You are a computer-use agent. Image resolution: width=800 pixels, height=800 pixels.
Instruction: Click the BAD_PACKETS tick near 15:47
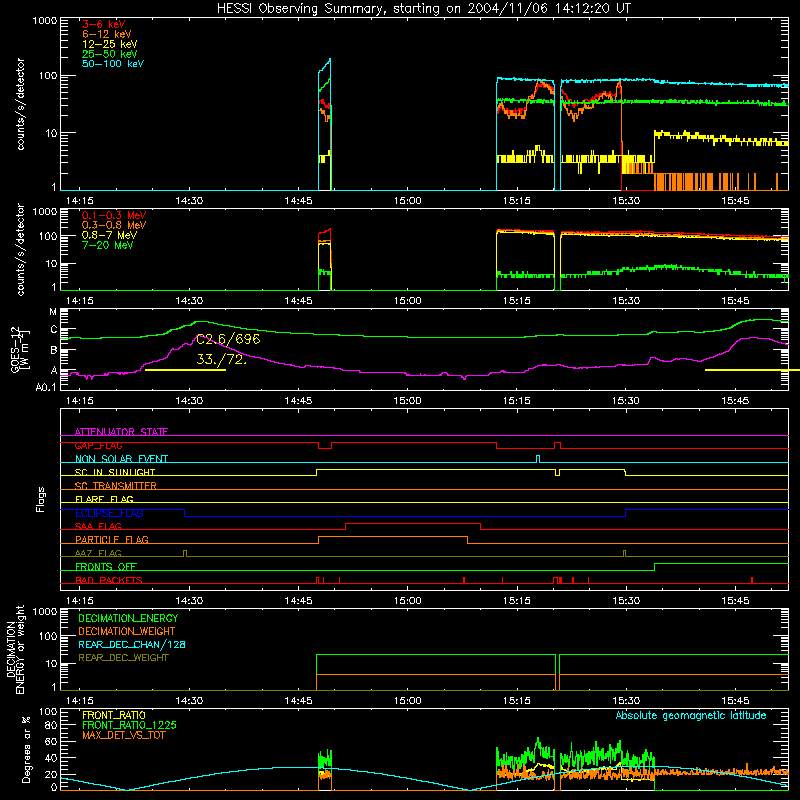pyautogui.click(x=752, y=580)
